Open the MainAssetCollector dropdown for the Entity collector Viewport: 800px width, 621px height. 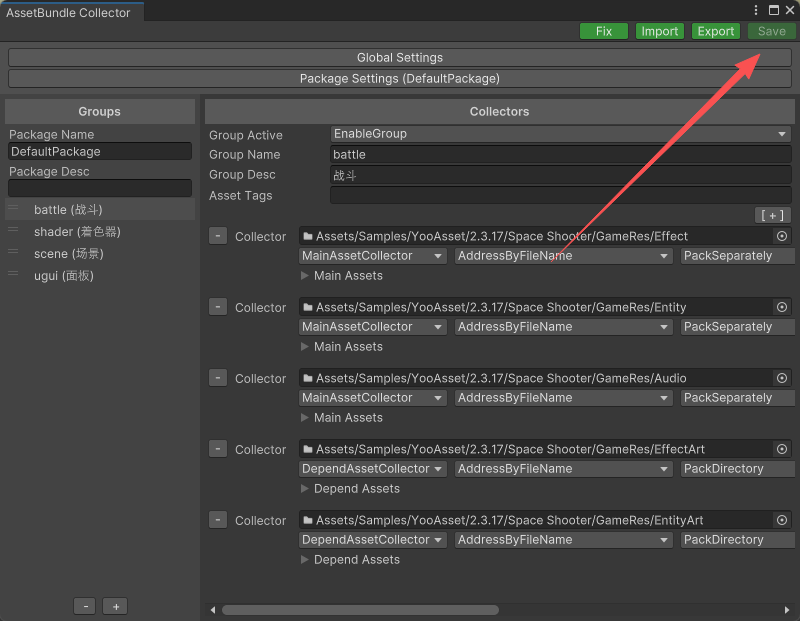point(372,327)
